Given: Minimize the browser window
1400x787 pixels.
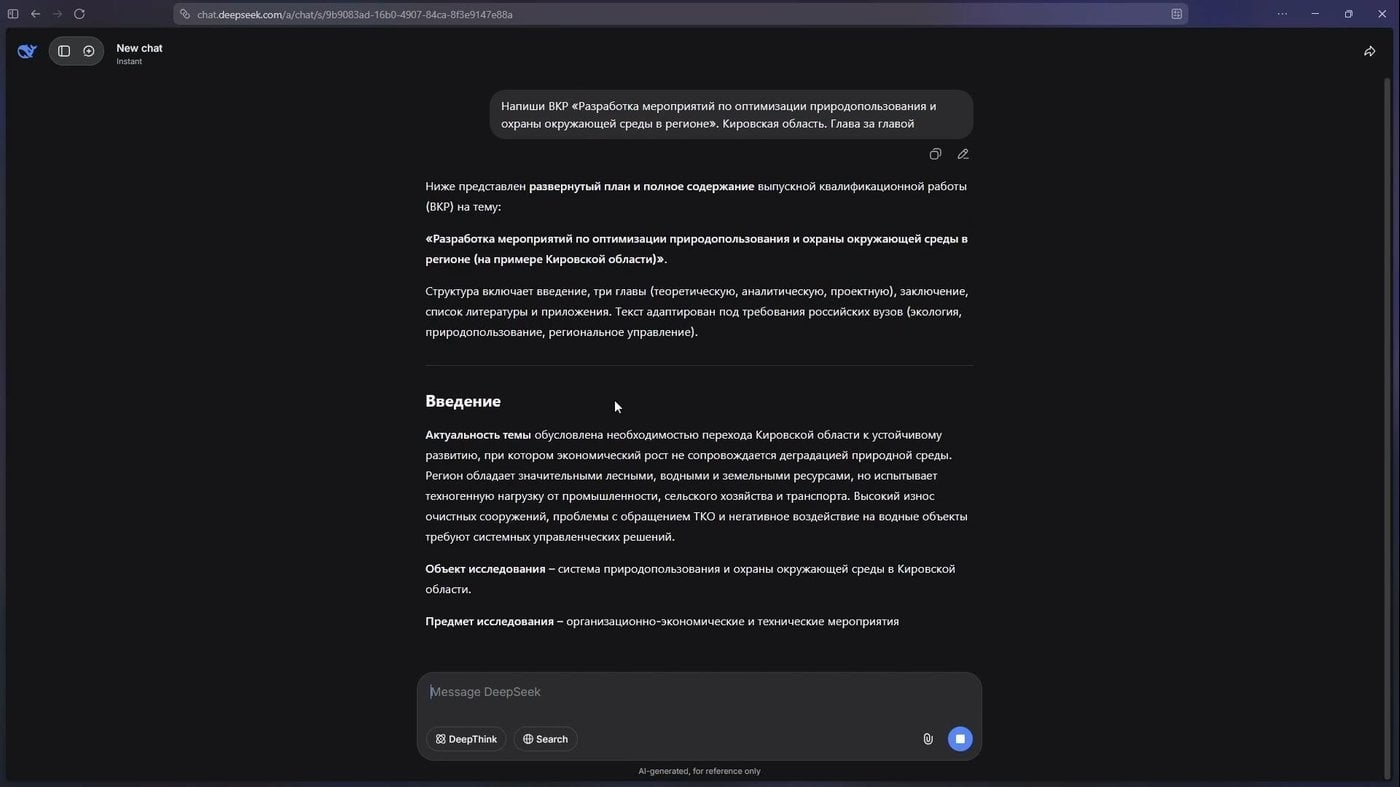Looking at the screenshot, I should point(1315,14).
